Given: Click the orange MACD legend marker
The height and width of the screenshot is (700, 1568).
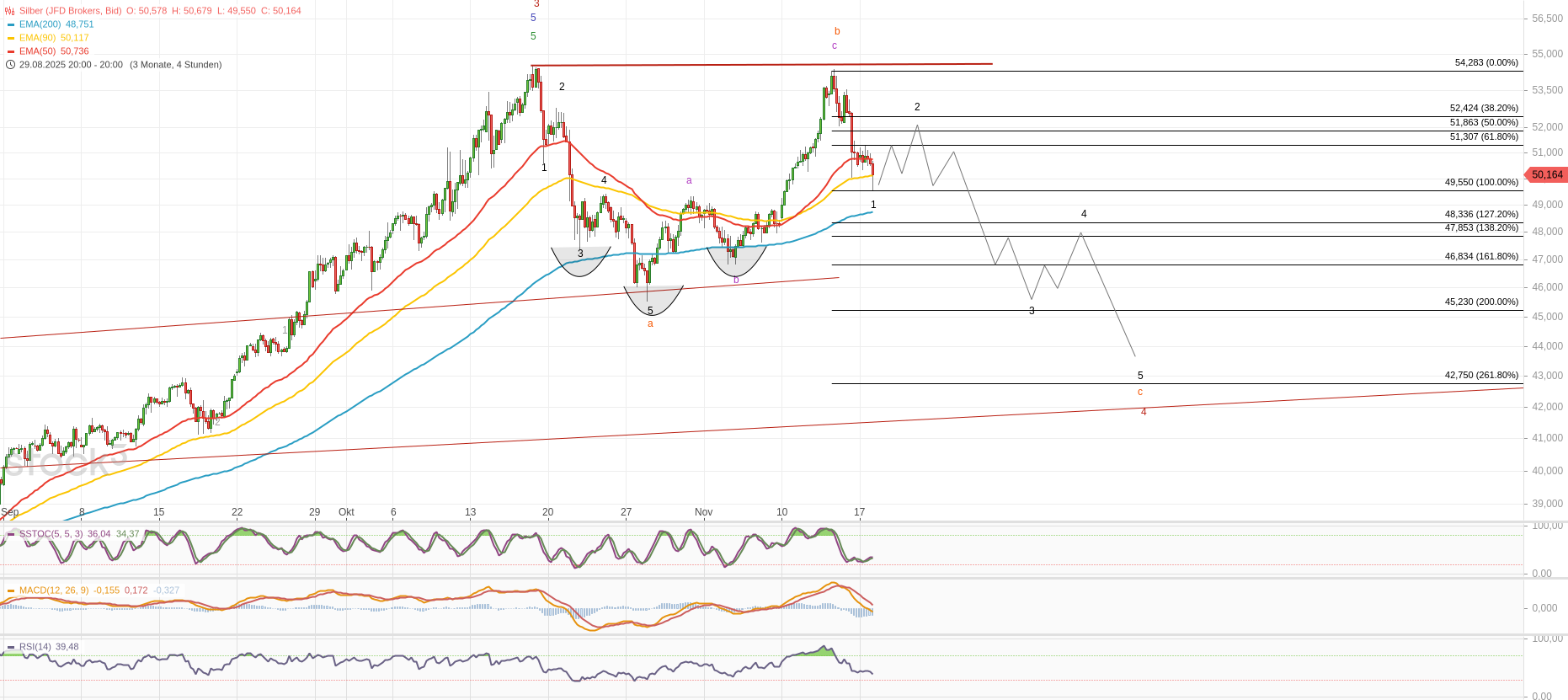Looking at the screenshot, I should point(11,590).
